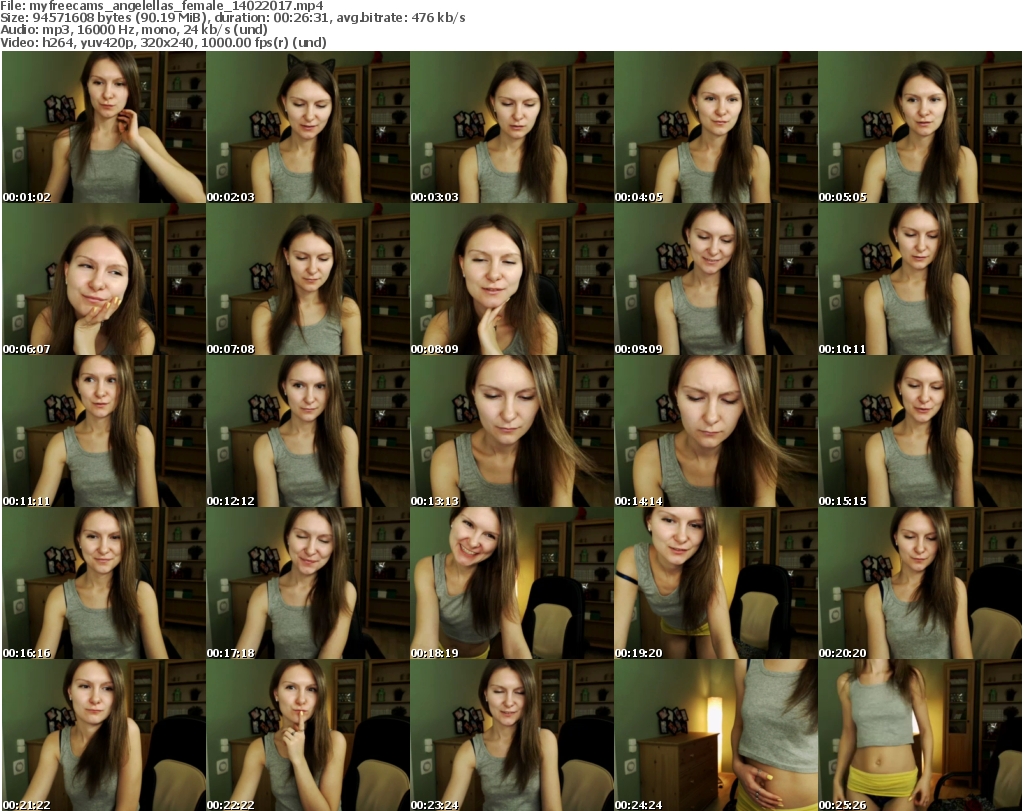Pick the frame stamped 00:14:14

coord(716,432)
